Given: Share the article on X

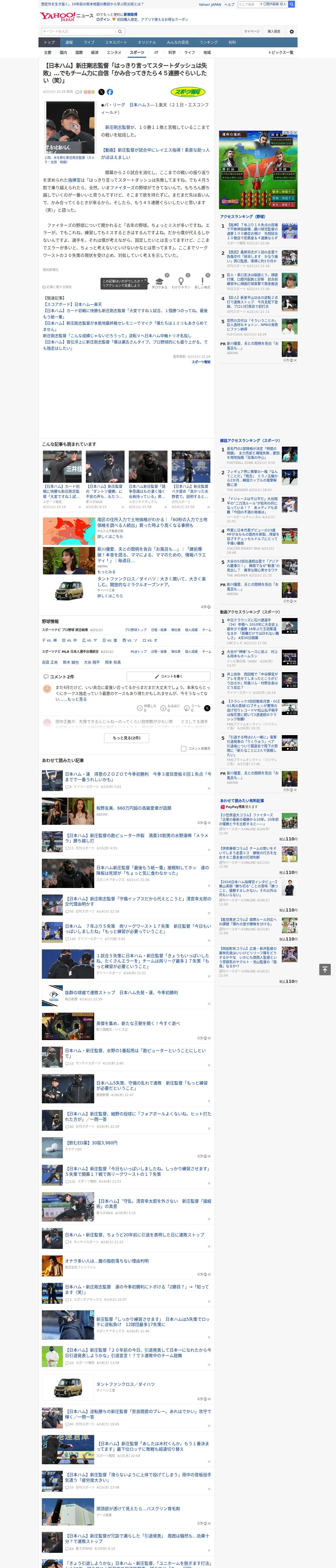Looking at the screenshot, I should point(101,92).
